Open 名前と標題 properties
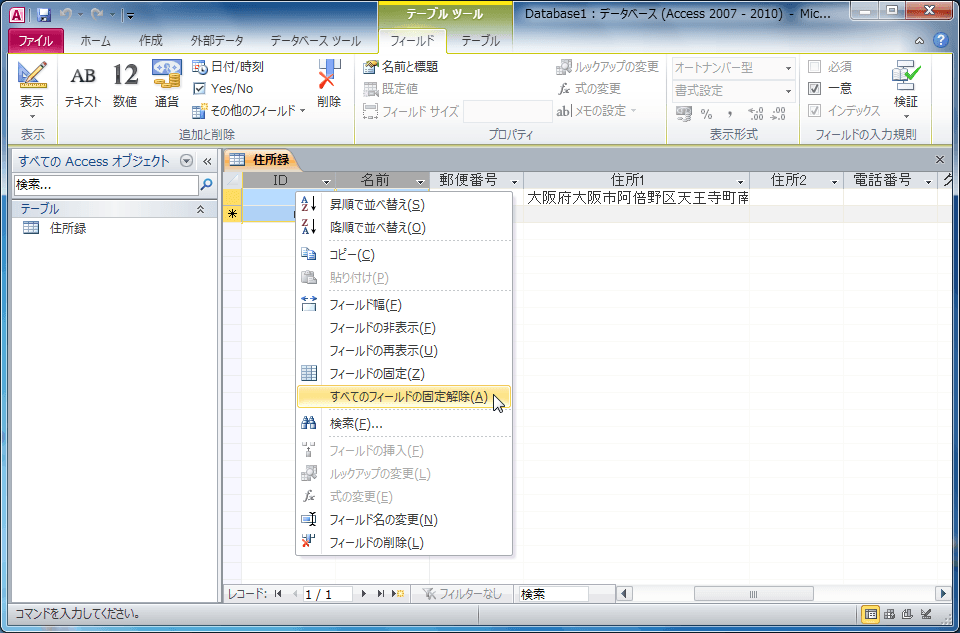The width and height of the screenshot is (960, 633). coord(401,67)
